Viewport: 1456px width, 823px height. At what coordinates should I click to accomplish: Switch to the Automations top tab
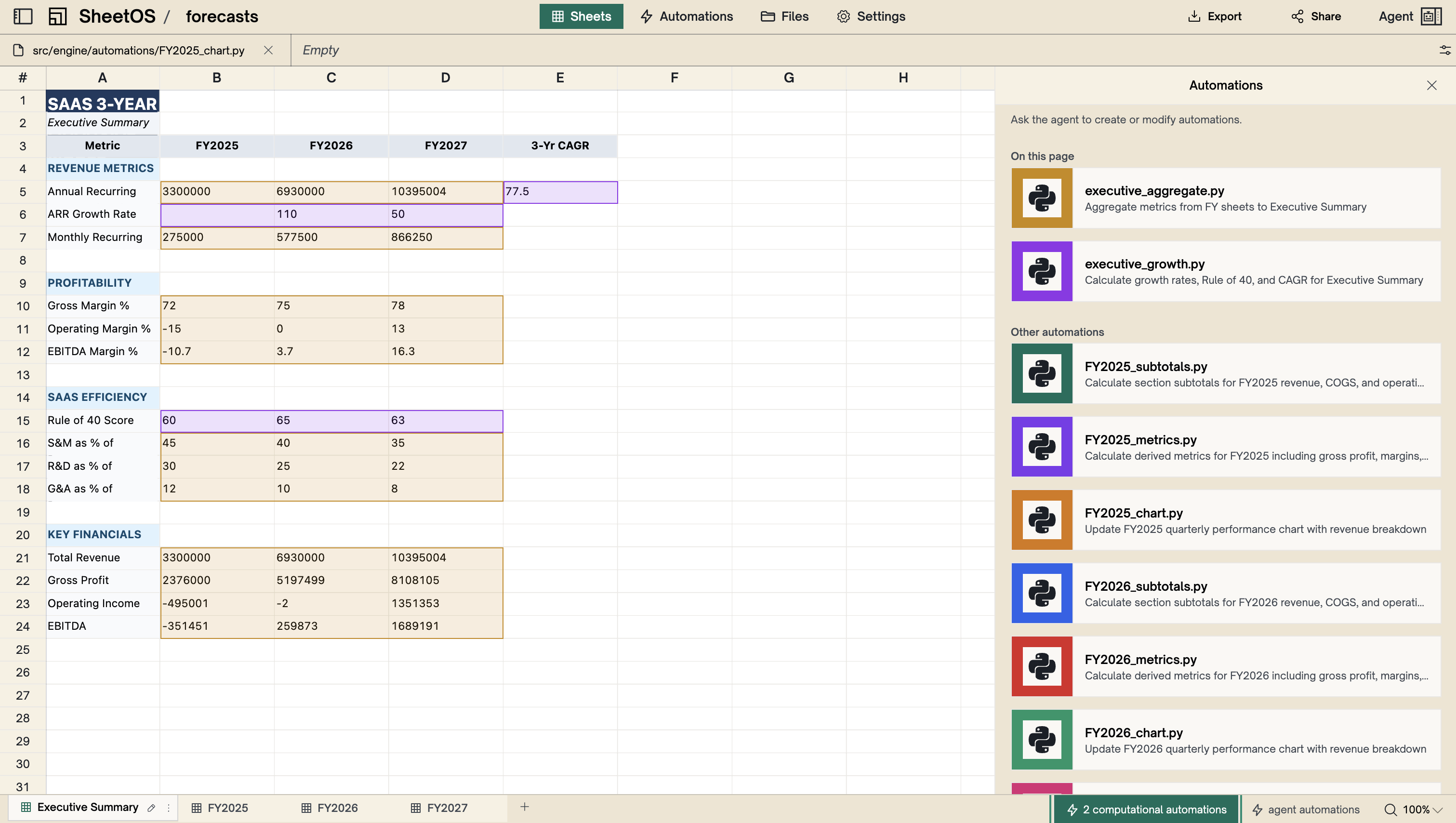tap(686, 16)
